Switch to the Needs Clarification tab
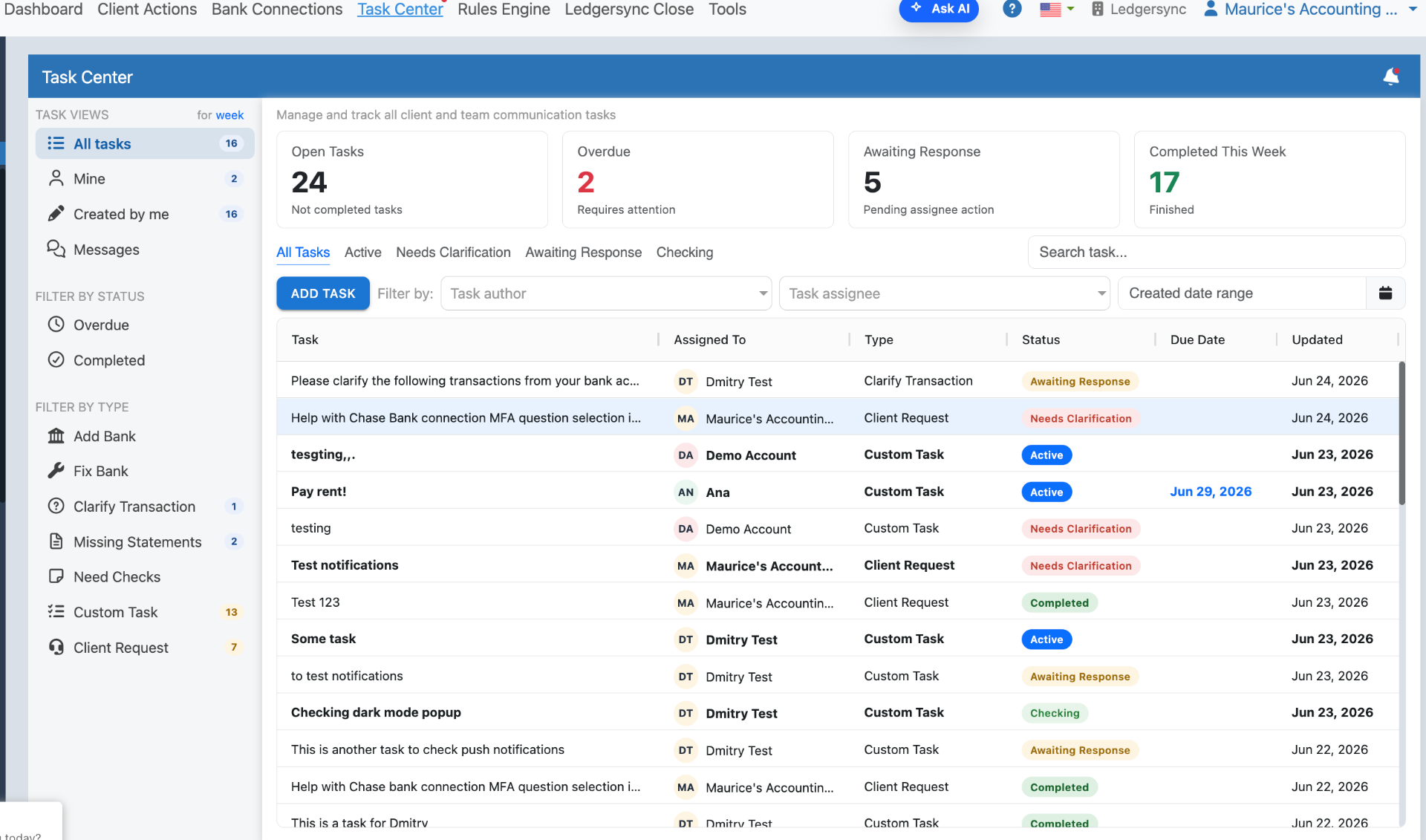 (453, 253)
